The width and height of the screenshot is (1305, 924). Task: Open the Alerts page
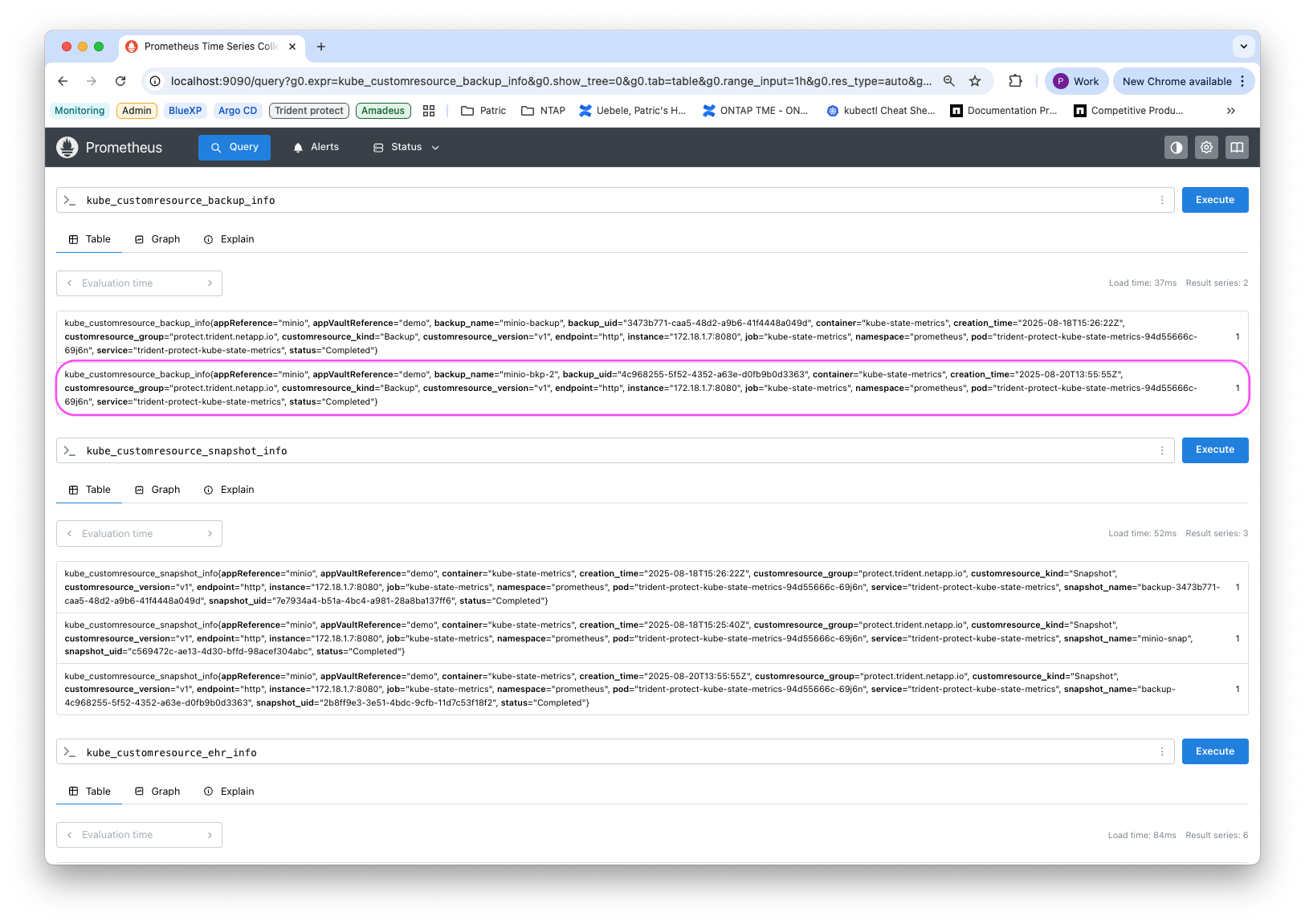[316, 148]
